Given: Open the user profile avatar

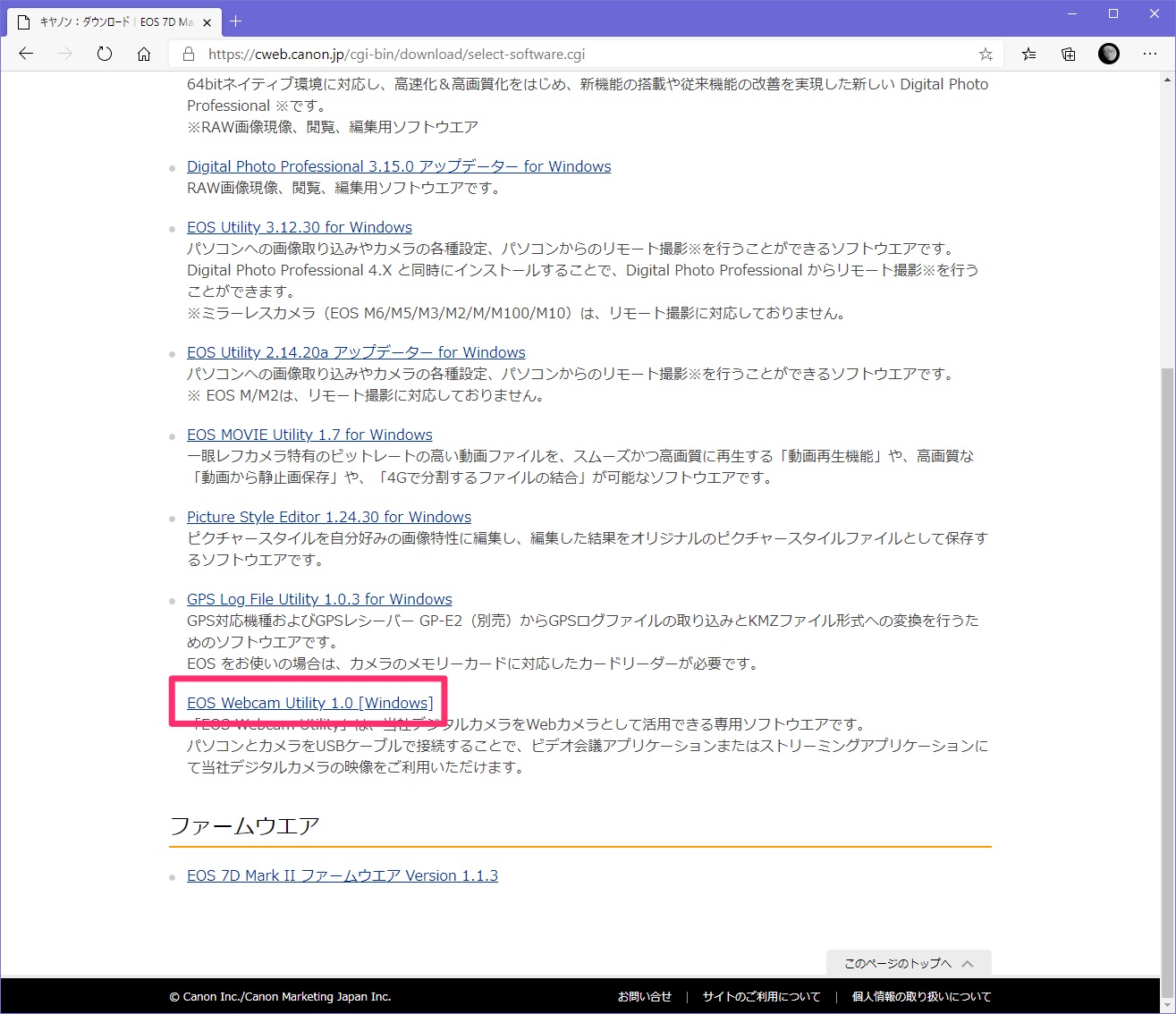Looking at the screenshot, I should click(1109, 54).
